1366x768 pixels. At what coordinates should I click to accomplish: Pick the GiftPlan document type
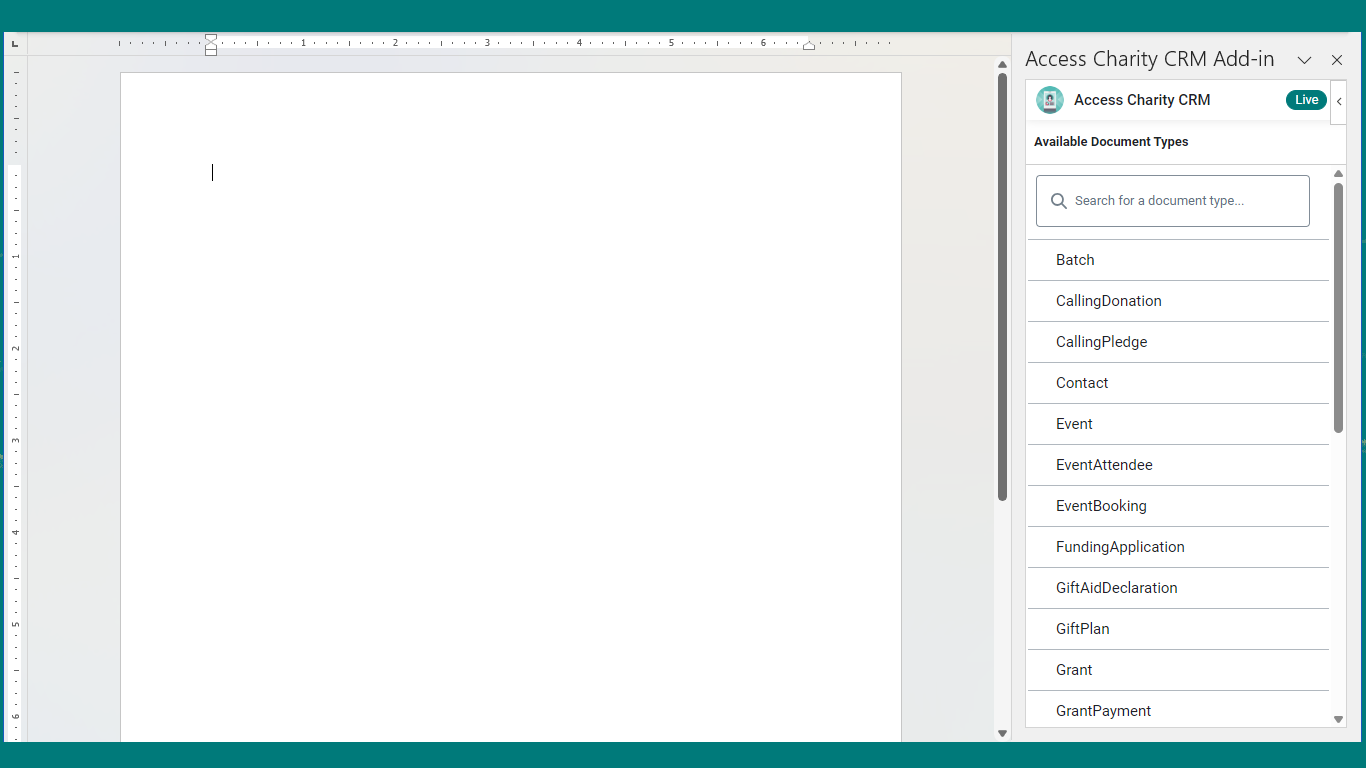pos(1178,629)
